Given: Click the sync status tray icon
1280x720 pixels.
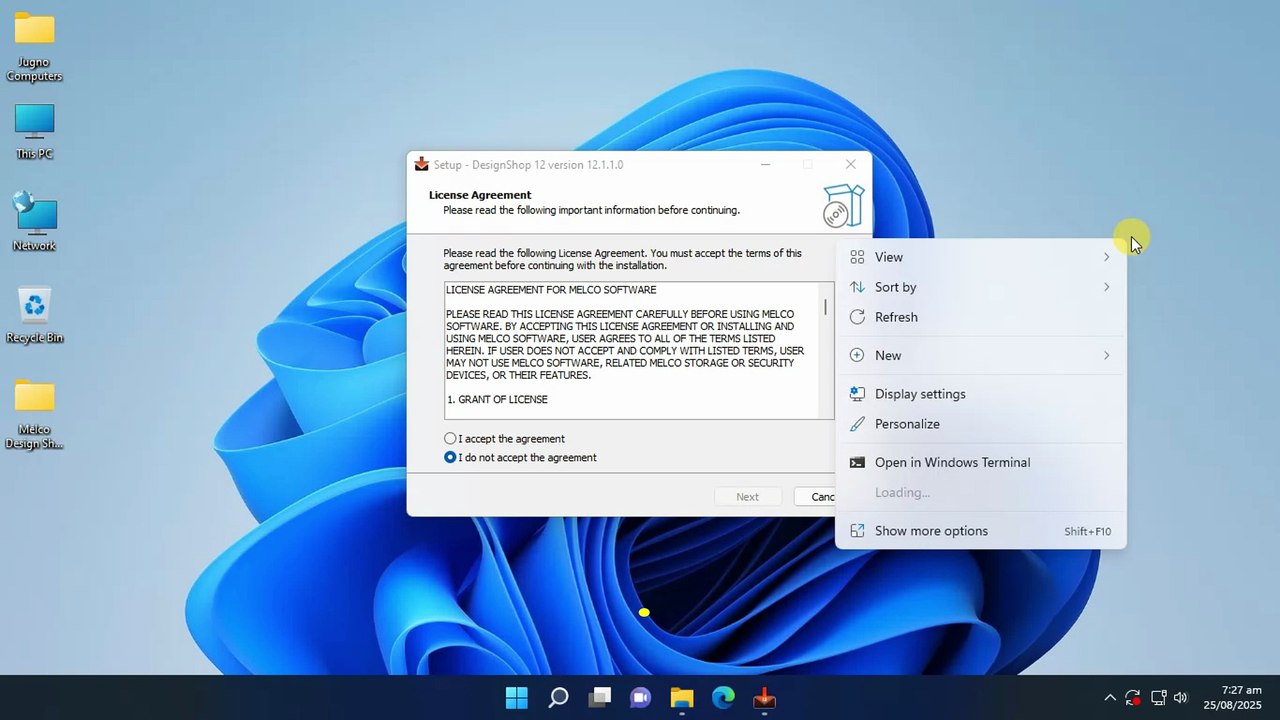Looking at the screenshot, I should (x=1133, y=698).
